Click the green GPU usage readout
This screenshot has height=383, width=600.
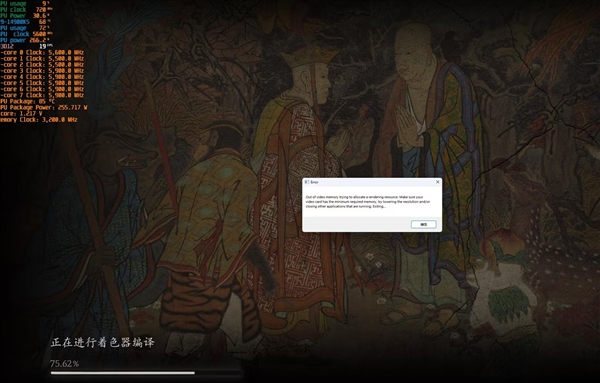click(x=24, y=3)
